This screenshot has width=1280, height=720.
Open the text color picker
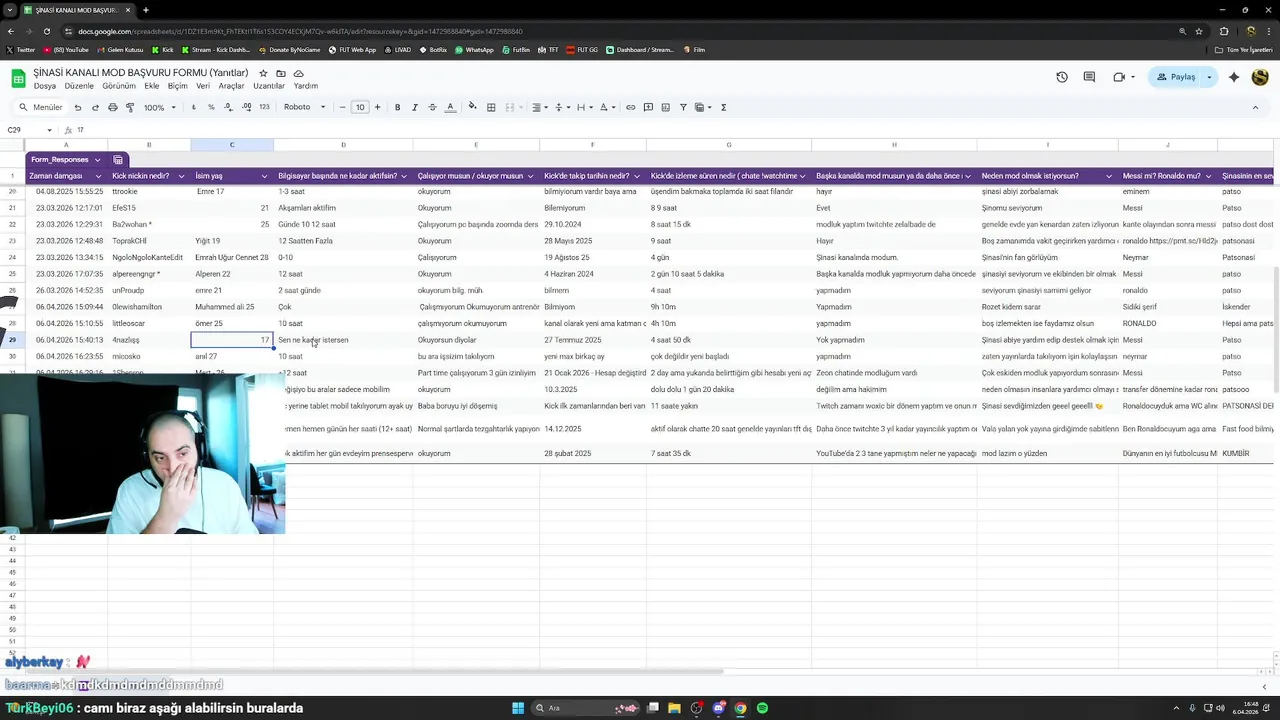tap(450, 107)
